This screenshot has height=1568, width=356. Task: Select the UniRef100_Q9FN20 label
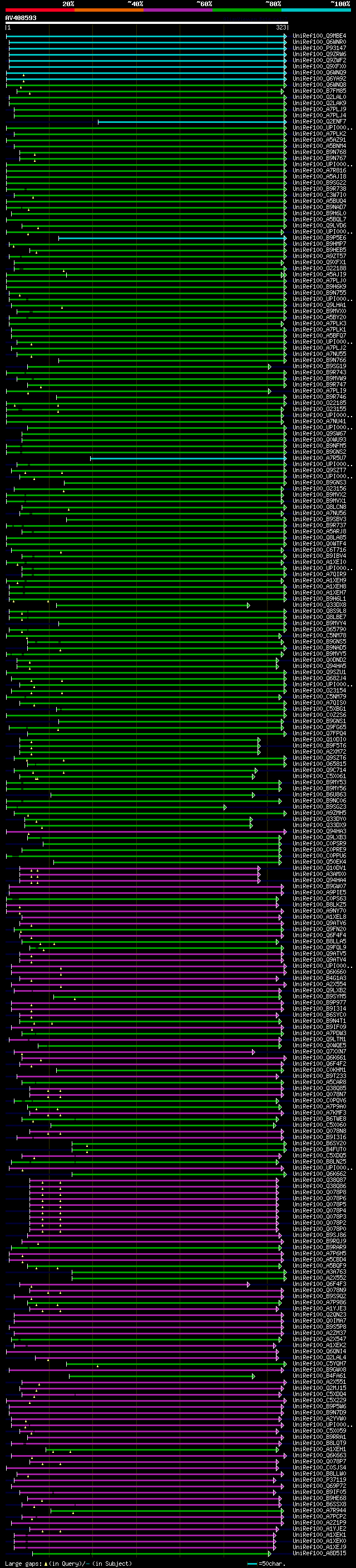point(319,929)
